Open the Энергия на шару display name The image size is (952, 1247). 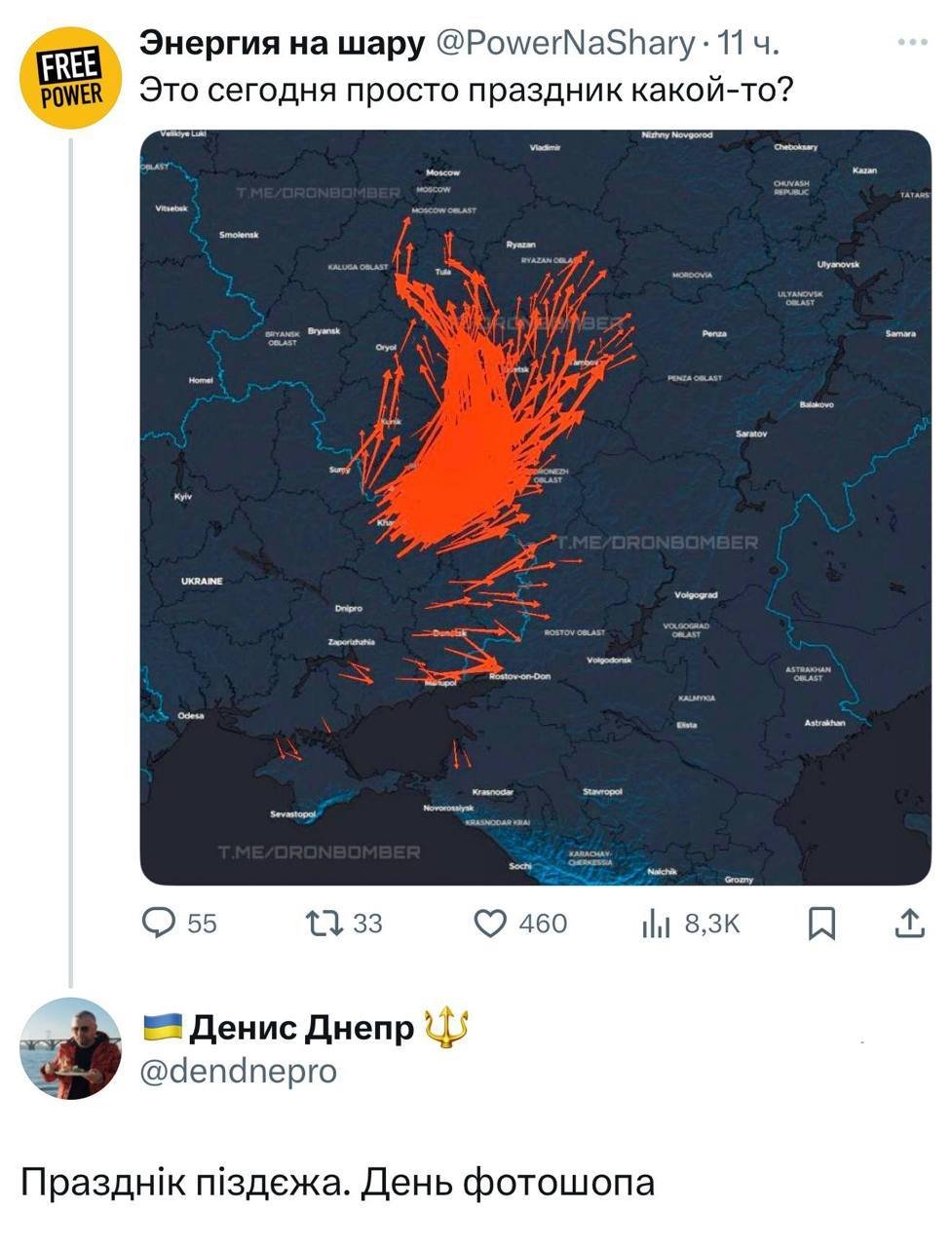coord(283,43)
